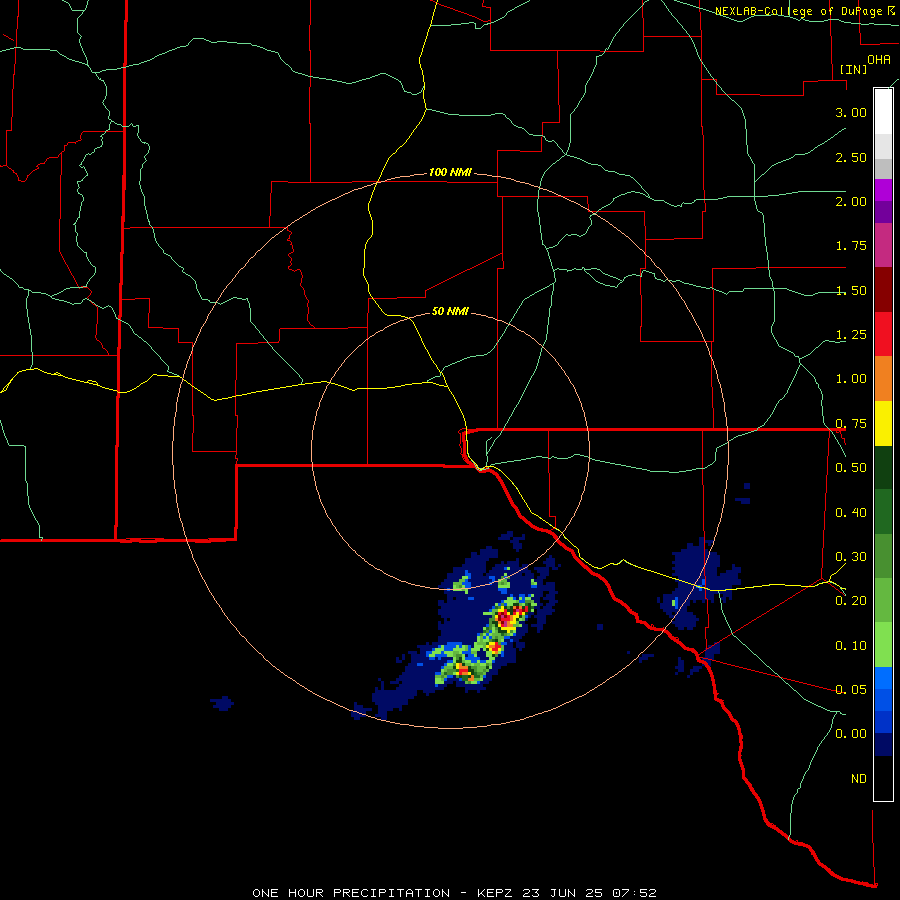
Task: Click the 1.25 legend value
Action: pyautogui.click(x=851, y=335)
